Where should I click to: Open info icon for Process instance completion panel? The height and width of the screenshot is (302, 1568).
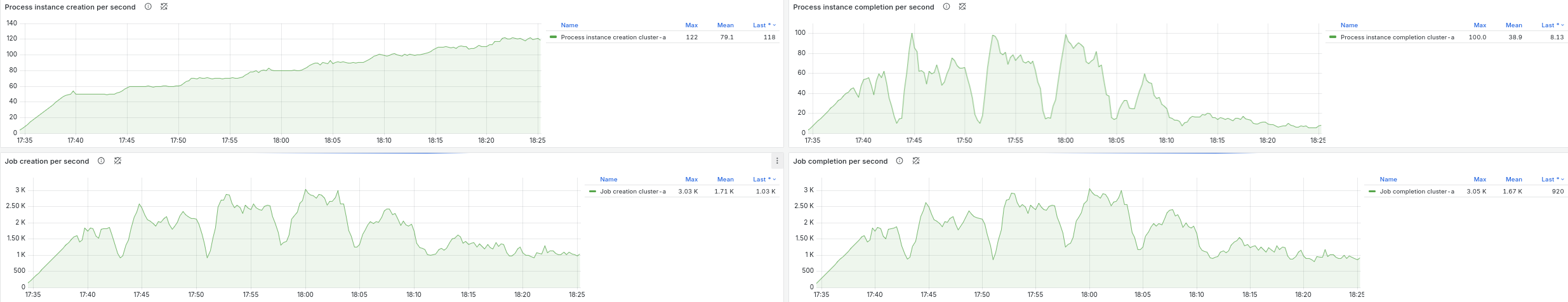(947, 6)
